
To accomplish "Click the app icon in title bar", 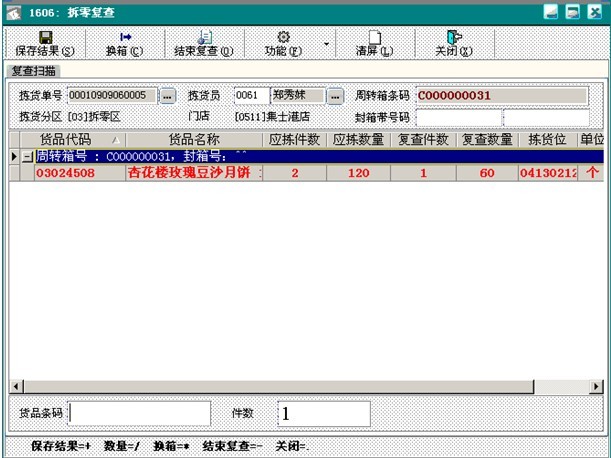I will 13,11.
